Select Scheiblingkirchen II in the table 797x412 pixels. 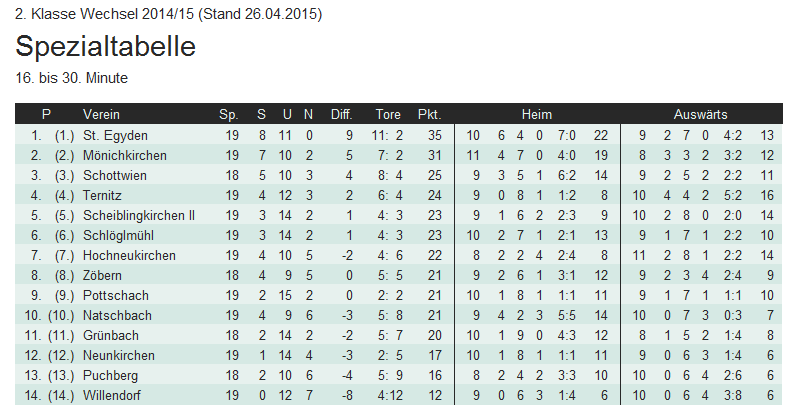tap(139, 215)
